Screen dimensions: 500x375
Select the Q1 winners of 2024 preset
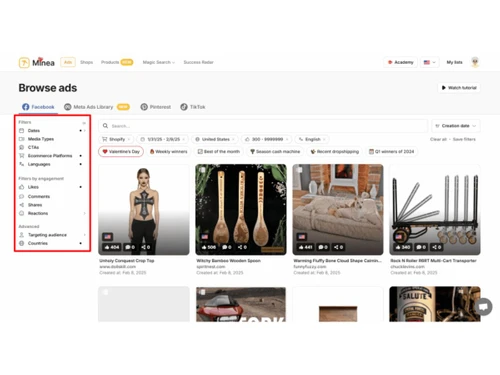(392, 151)
